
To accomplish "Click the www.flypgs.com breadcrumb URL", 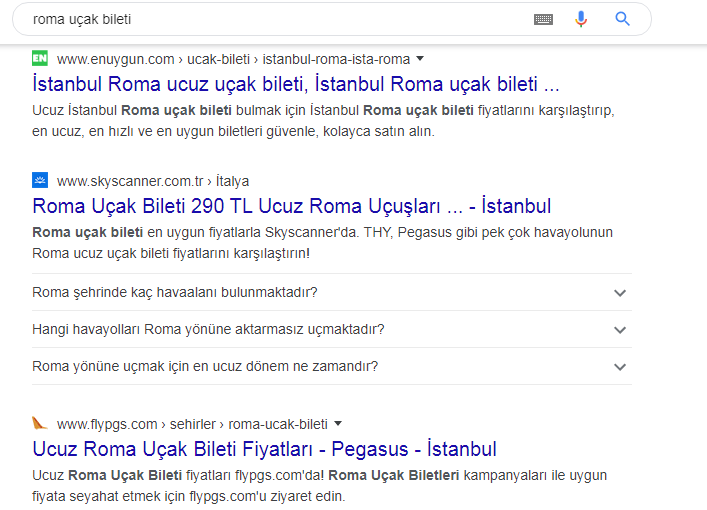I will 192,424.
